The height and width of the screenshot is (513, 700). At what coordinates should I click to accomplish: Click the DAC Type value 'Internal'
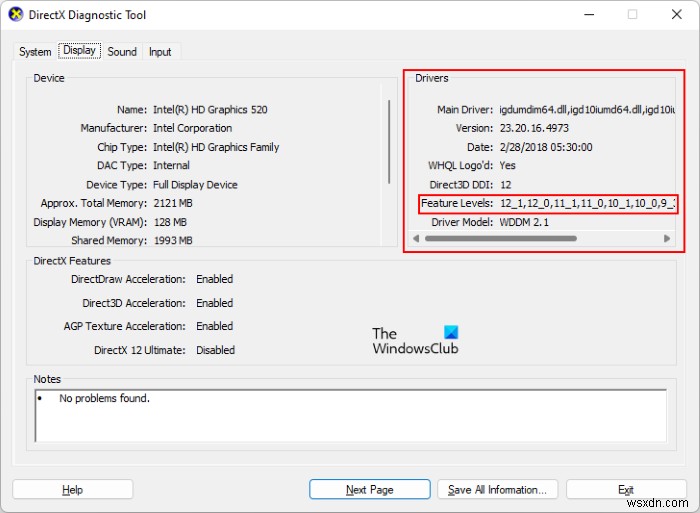(171, 166)
